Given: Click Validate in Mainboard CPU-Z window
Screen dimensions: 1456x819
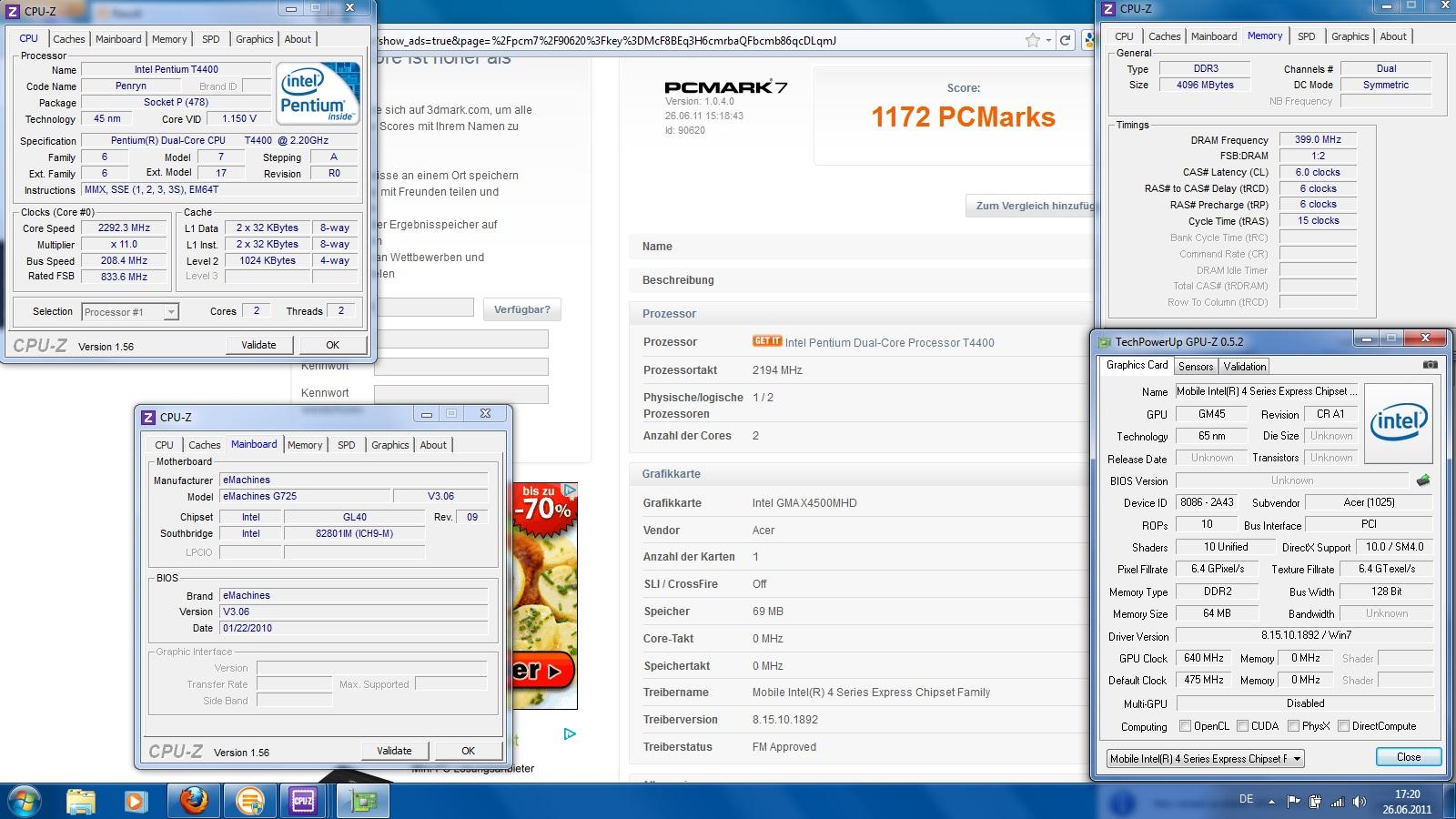Looking at the screenshot, I should (x=394, y=751).
